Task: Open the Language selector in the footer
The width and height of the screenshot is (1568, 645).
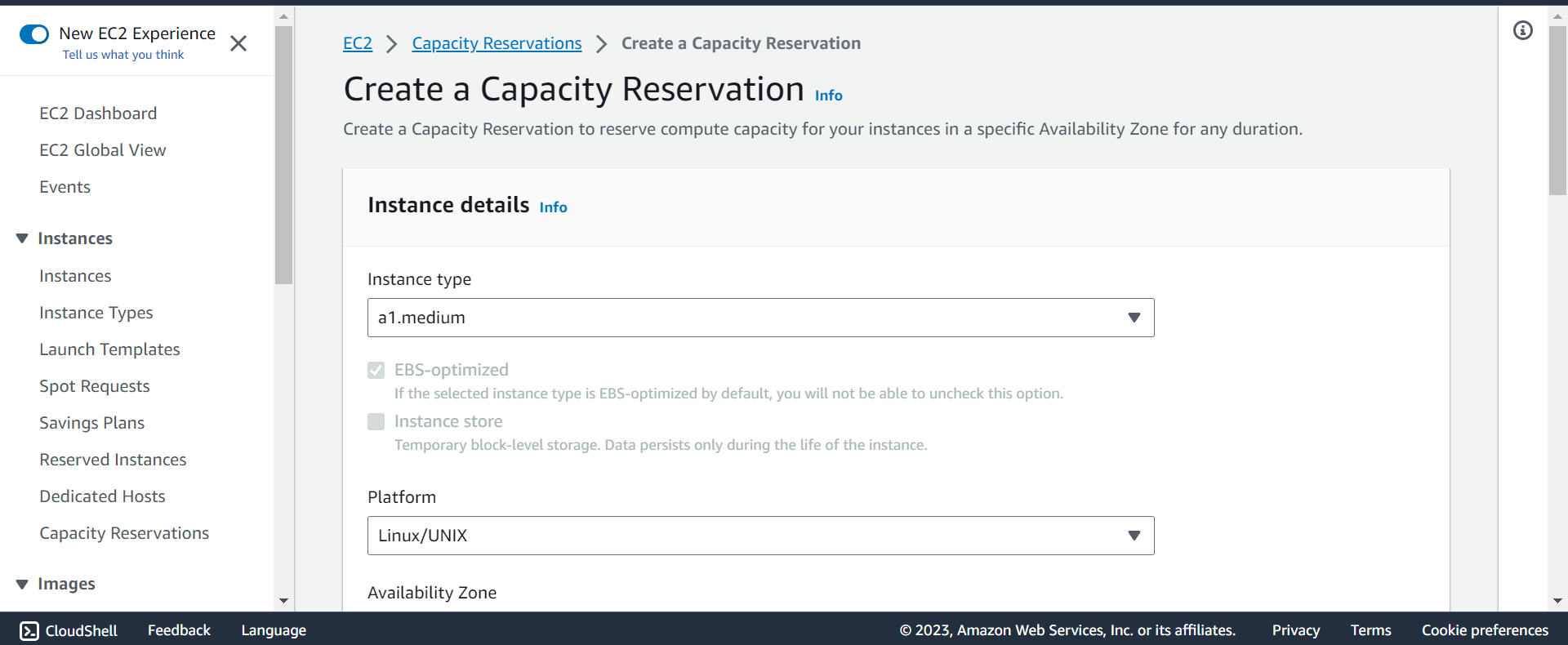Action: click(x=274, y=630)
